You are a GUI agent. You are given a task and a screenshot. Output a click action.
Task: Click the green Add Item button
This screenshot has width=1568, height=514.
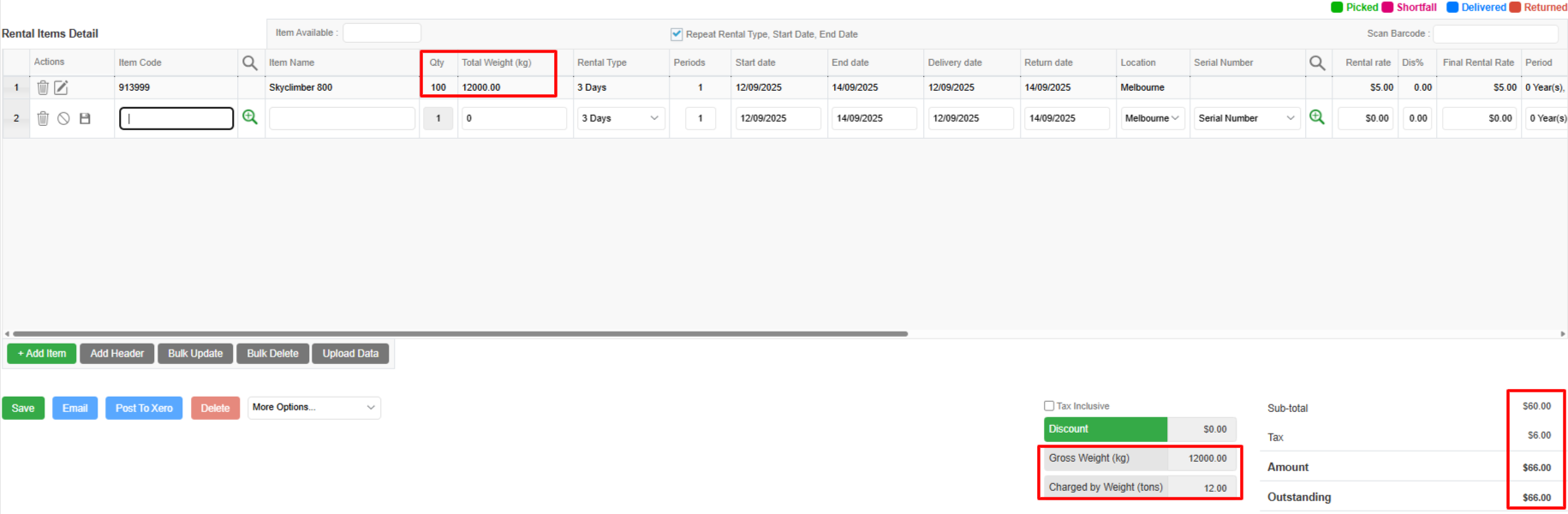(42, 354)
